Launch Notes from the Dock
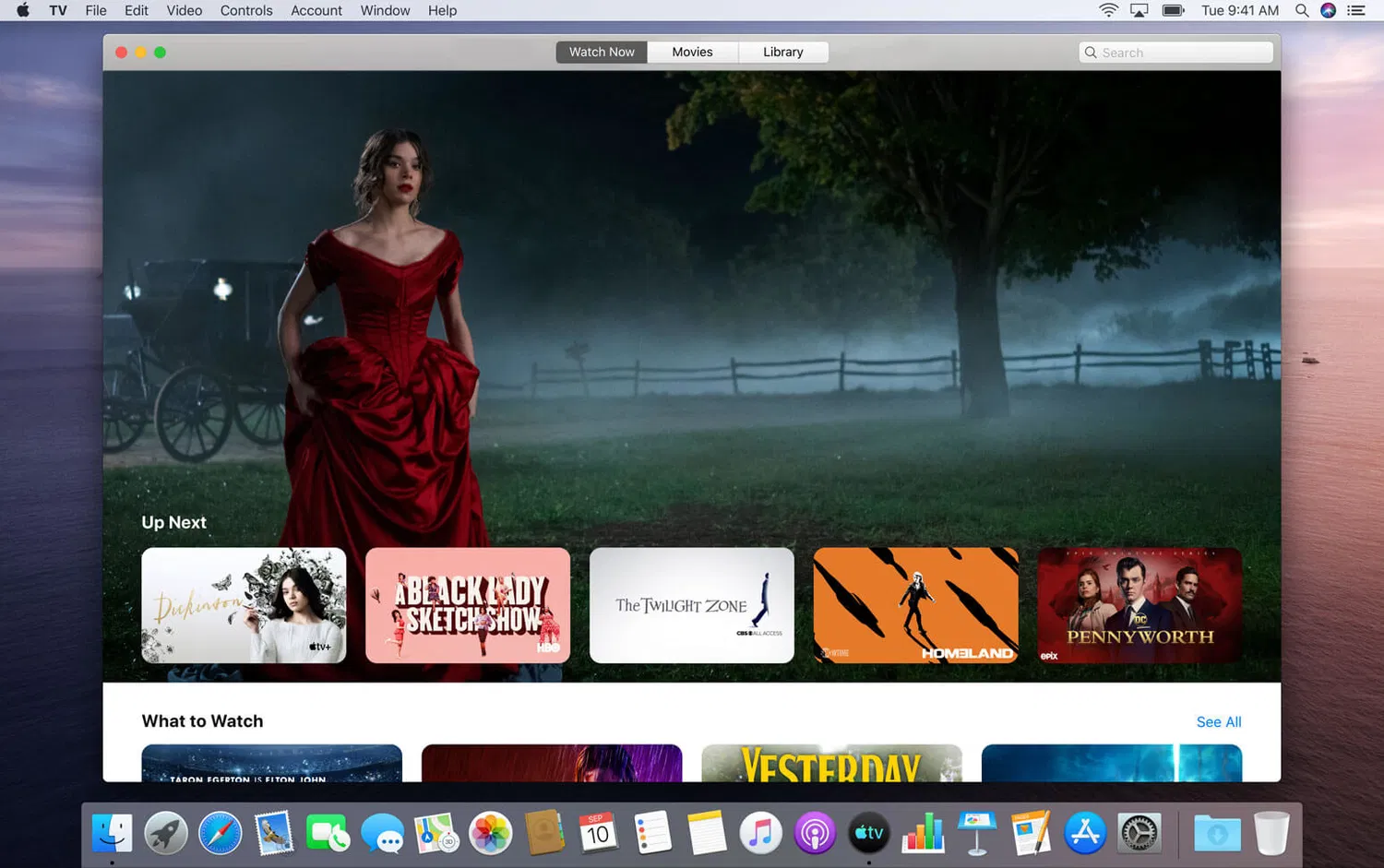This screenshot has height=868, width=1384. pos(707,834)
